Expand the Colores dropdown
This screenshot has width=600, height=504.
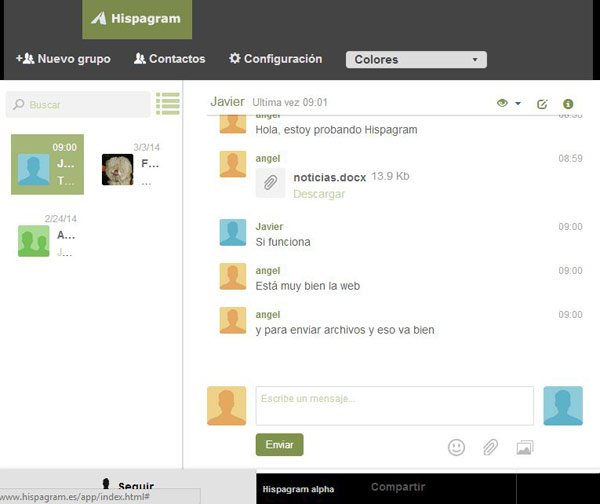pos(416,60)
